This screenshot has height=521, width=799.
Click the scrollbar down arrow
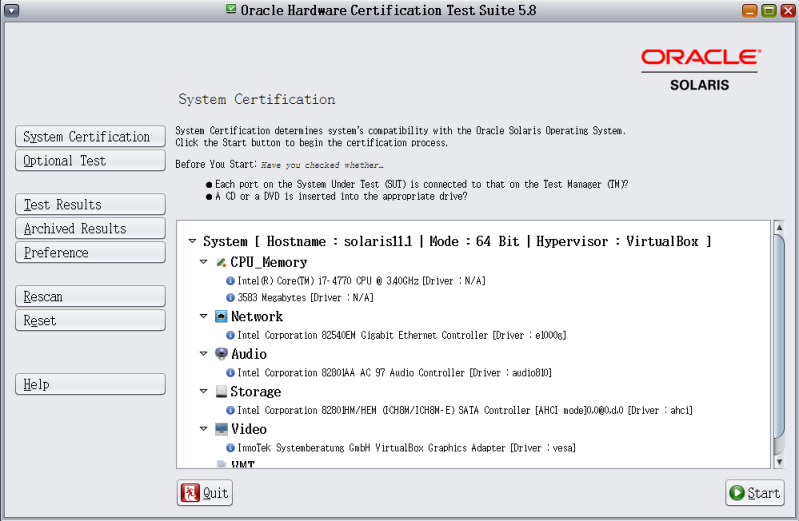[x=779, y=462]
